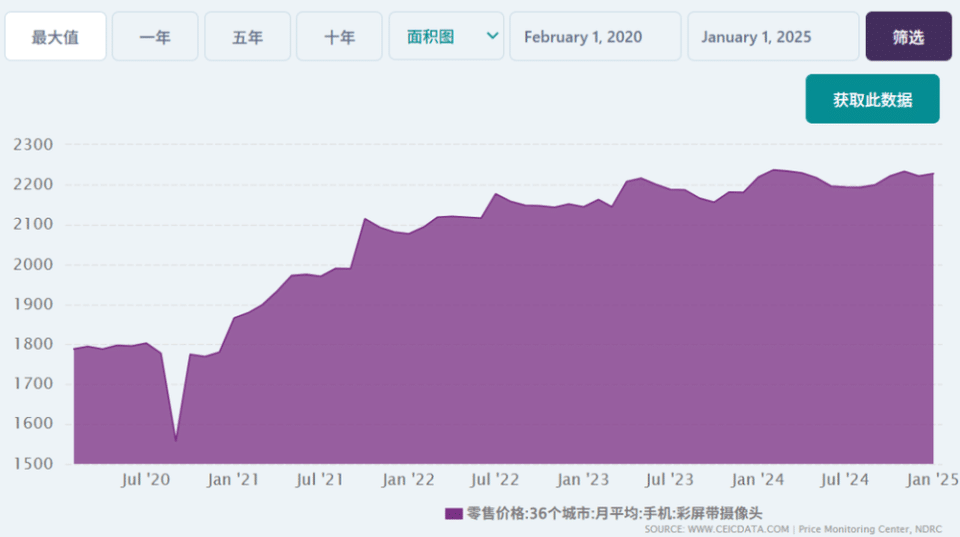Click the January 1, 2025 end date field

(x=772, y=37)
